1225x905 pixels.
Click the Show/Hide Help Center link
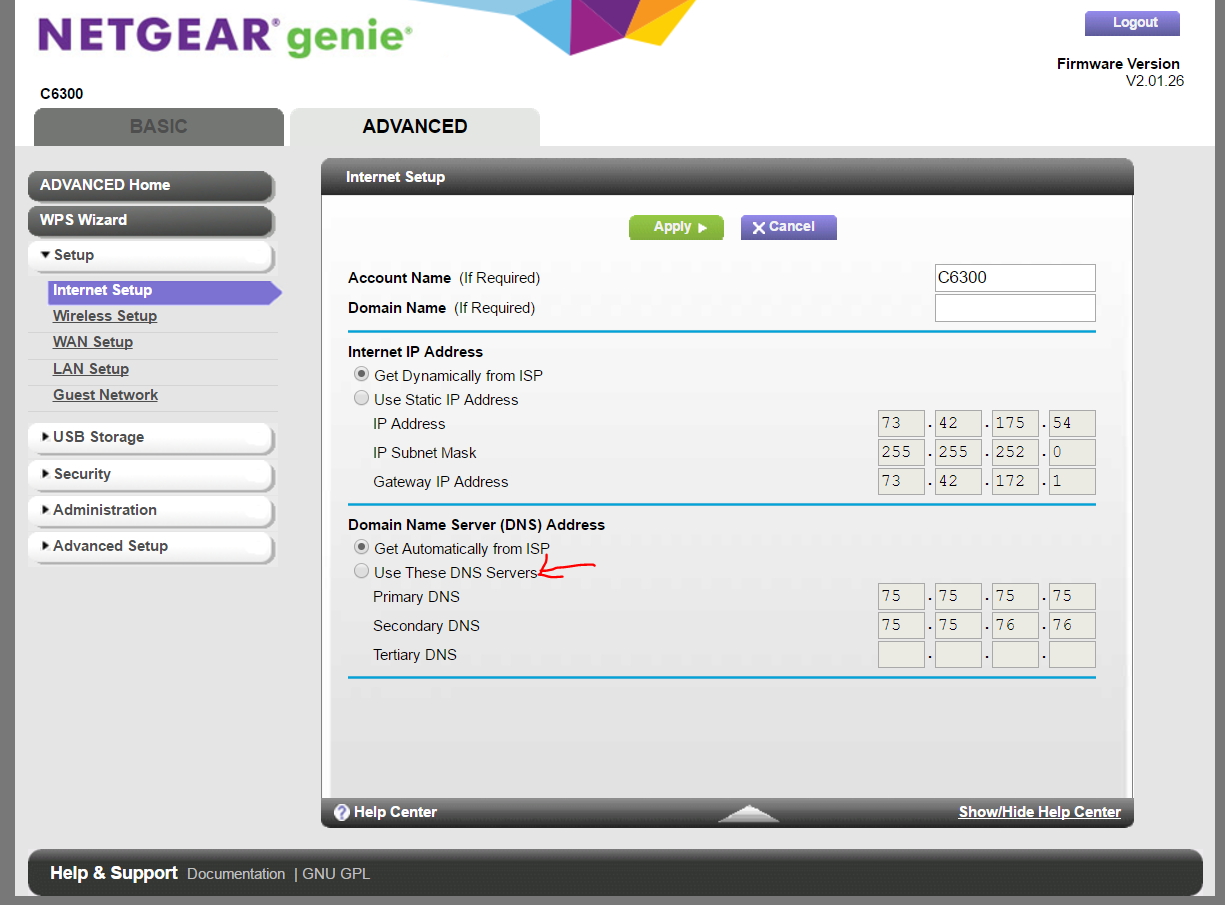tap(1039, 812)
